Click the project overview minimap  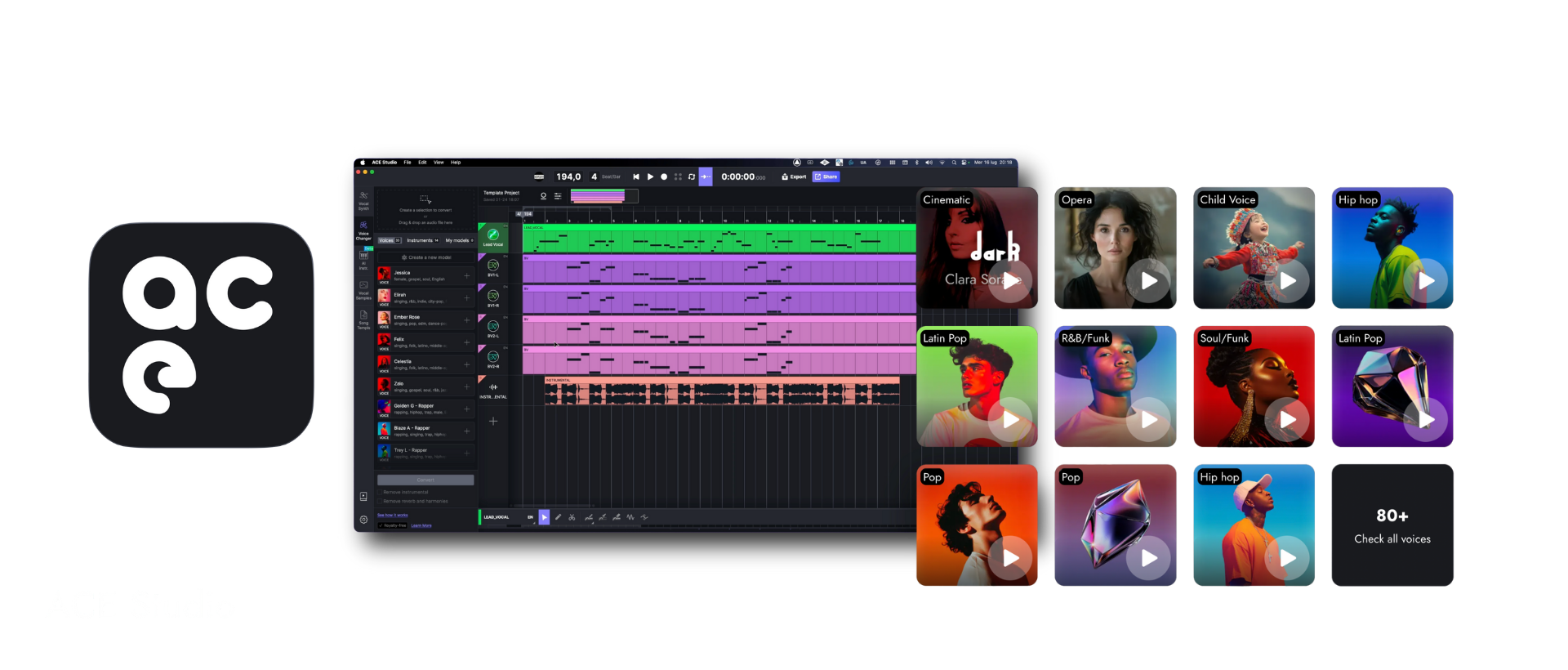pos(604,196)
